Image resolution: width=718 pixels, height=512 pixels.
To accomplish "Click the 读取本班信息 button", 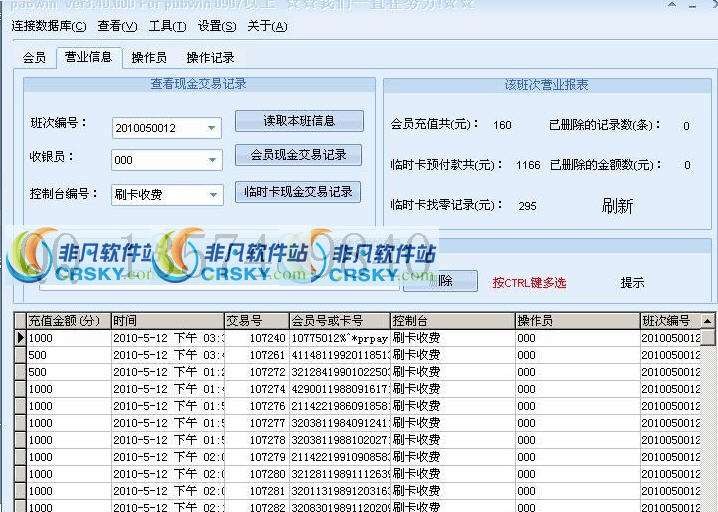I will (299, 121).
